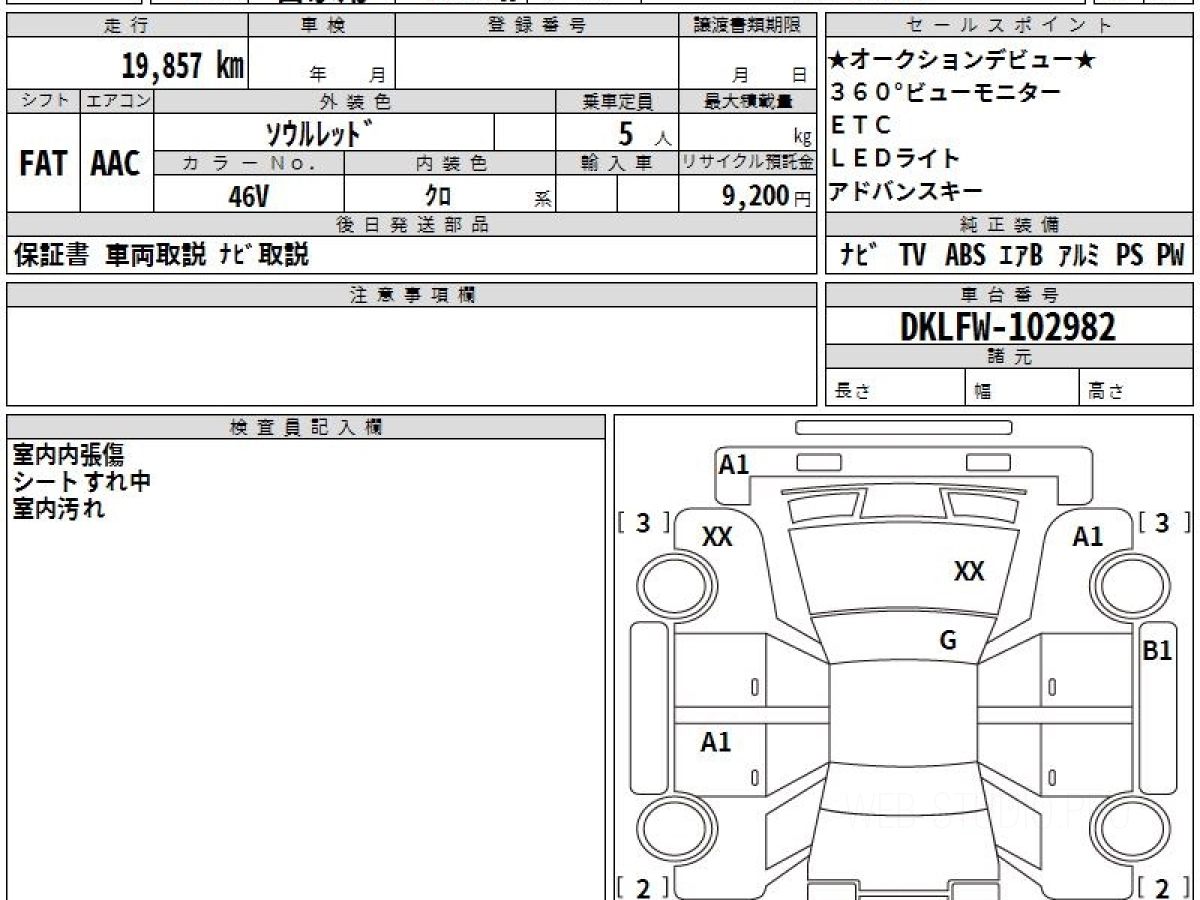The width and height of the screenshot is (1200, 900).
Task: Select the 室内汚れ inspector note
Action: pos(58,508)
